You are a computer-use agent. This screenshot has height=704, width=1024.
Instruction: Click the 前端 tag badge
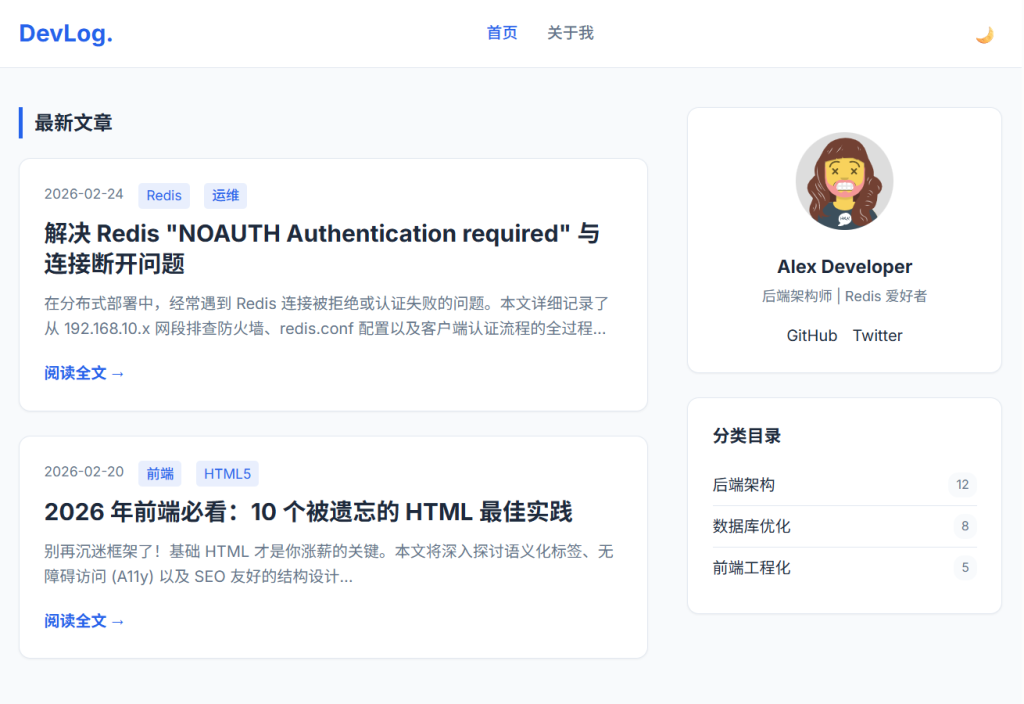pyautogui.click(x=160, y=473)
